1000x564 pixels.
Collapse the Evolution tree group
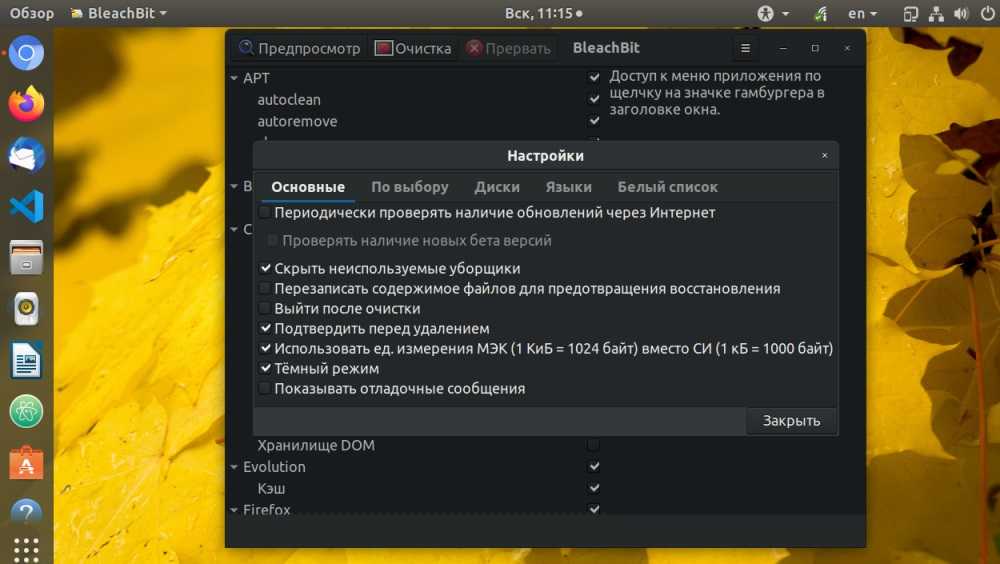(234, 467)
